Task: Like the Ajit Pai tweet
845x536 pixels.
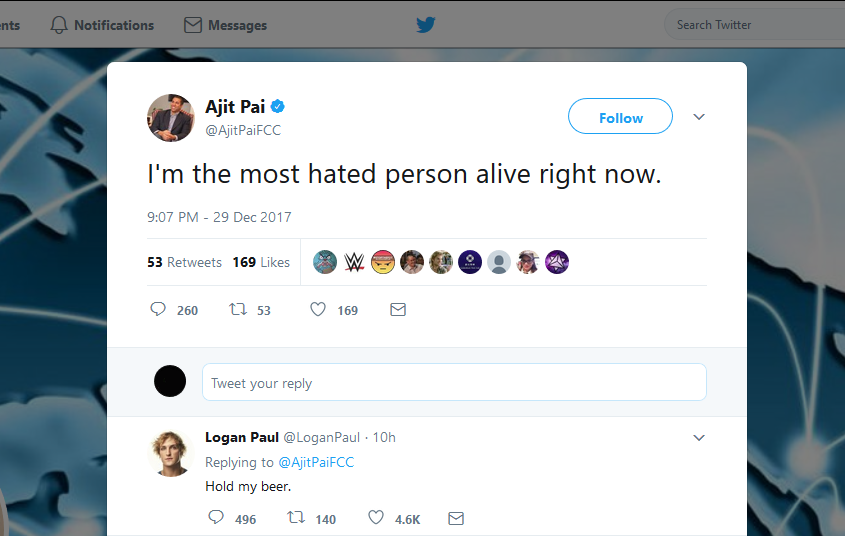Action: (x=318, y=310)
